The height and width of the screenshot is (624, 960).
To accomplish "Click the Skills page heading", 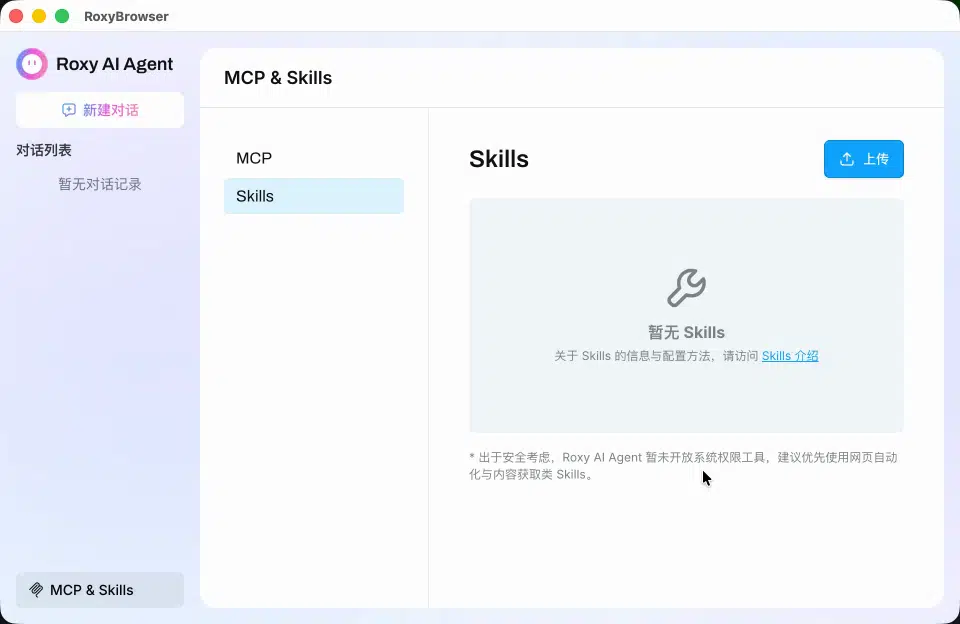I will point(499,159).
